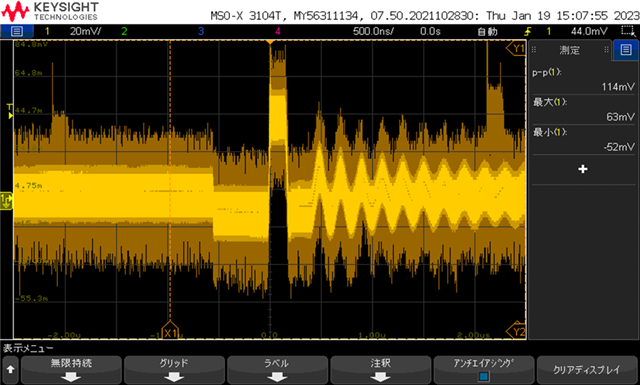Image resolution: width=640 pixels, height=385 pixels.
Task: Select the Y2 cursor marker
Action: pos(516,331)
